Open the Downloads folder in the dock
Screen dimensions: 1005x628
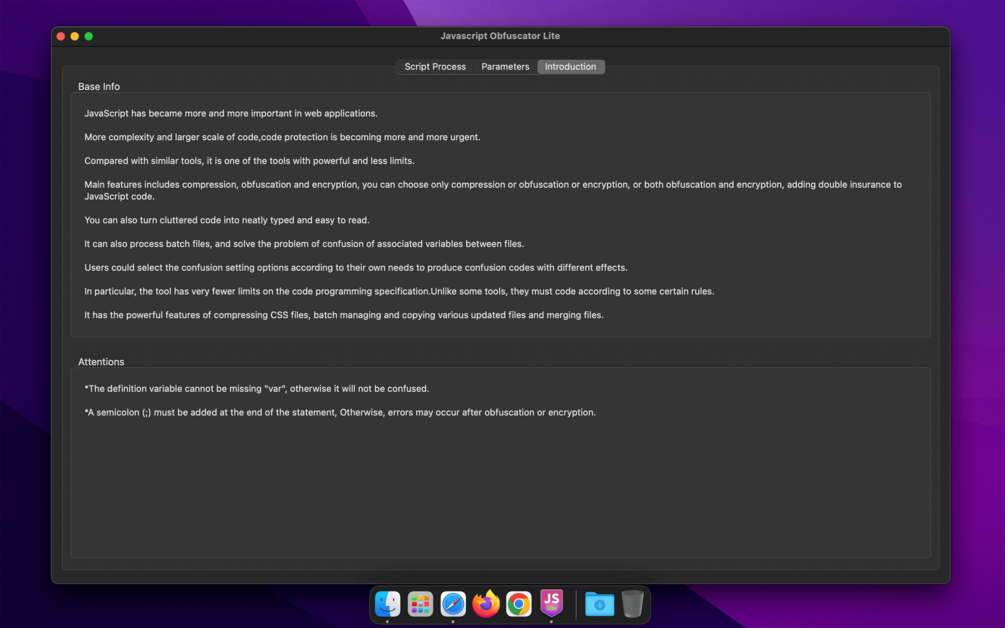point(599,604)
